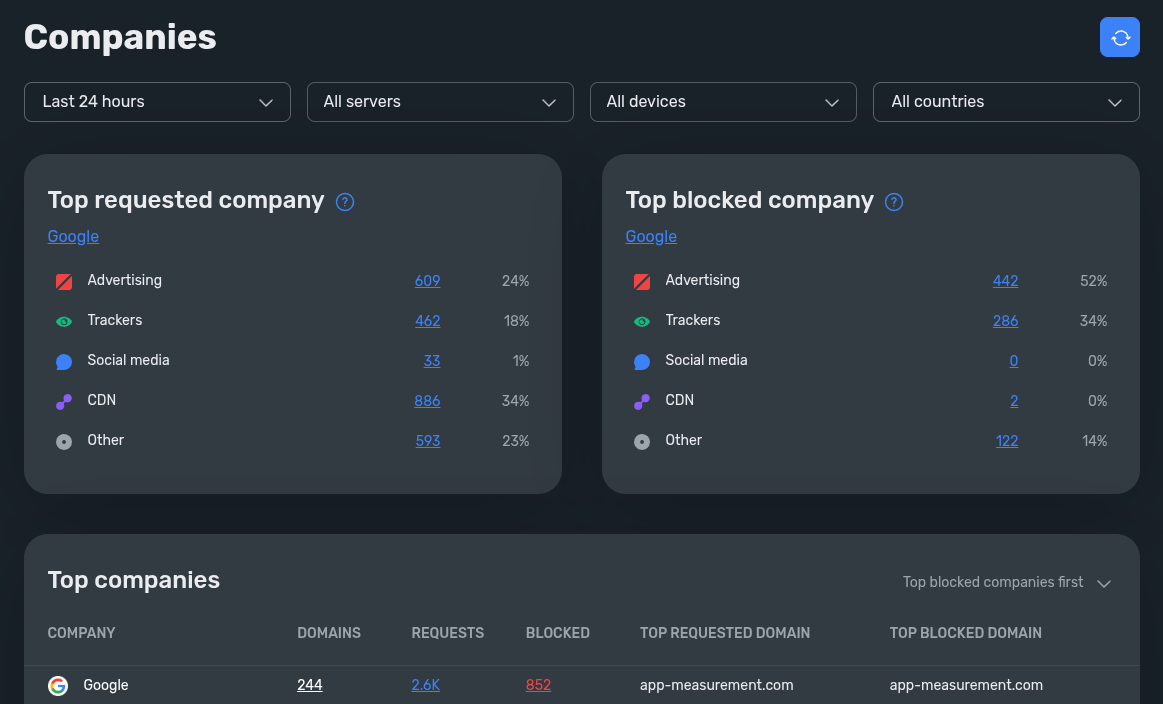1163x704 pixels.
Task: Click TOP BLOCKED DOMAIN column header
Action: [x=966, y=633]
